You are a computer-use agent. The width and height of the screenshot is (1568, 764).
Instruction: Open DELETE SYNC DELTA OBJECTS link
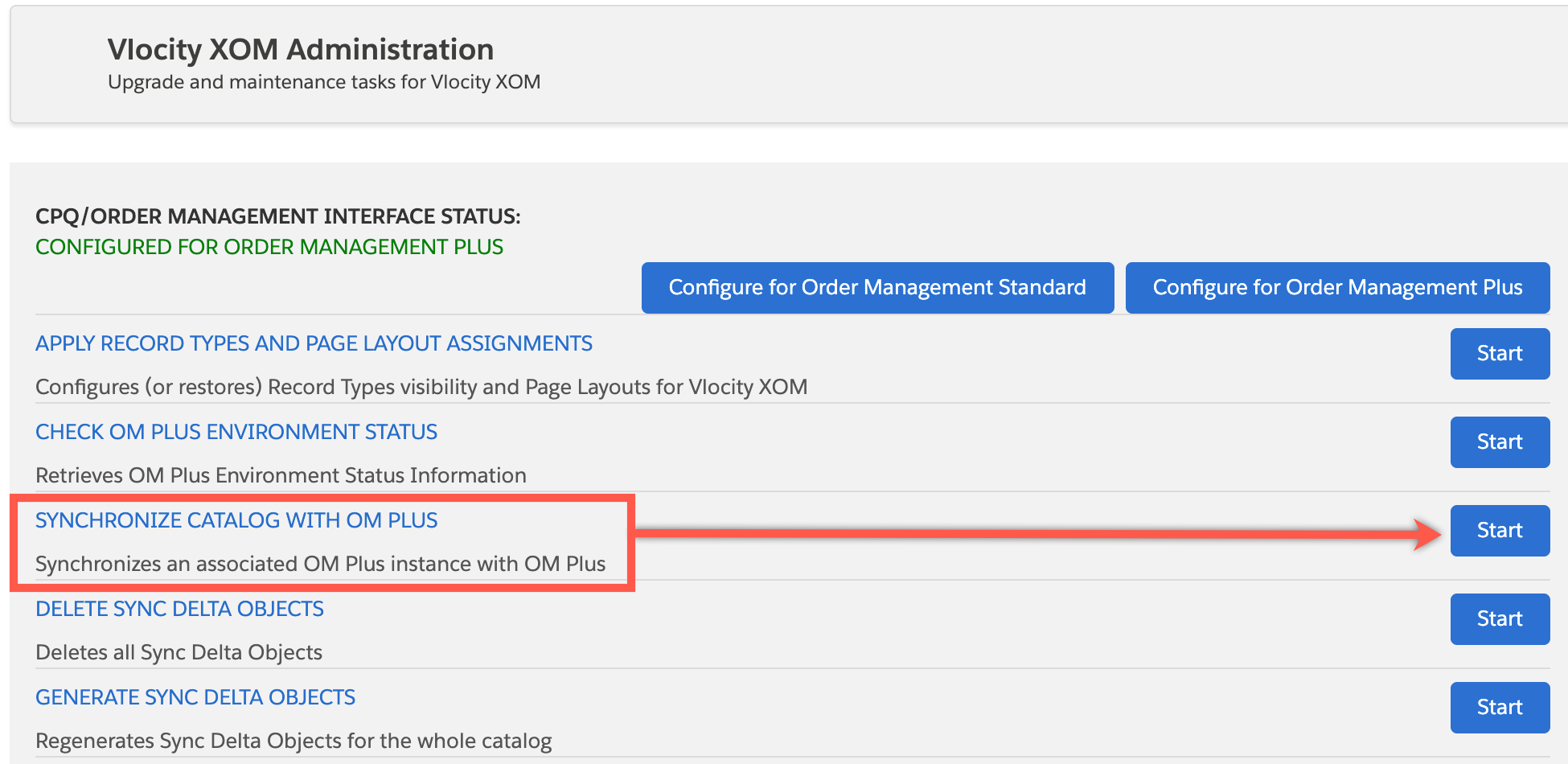(x=179, y=609)
